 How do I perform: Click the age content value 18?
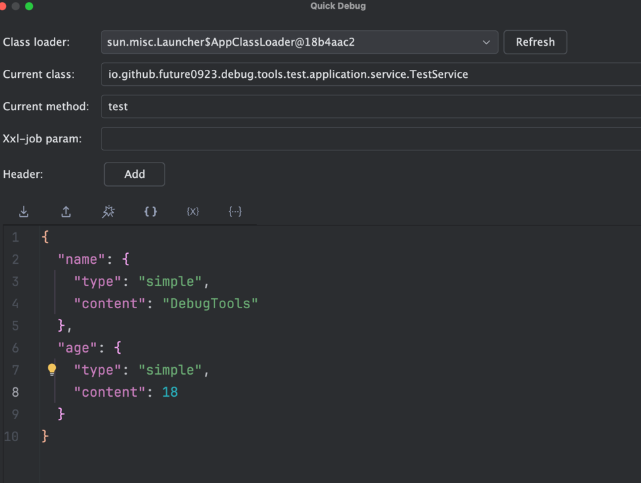[x=169, y=392]
